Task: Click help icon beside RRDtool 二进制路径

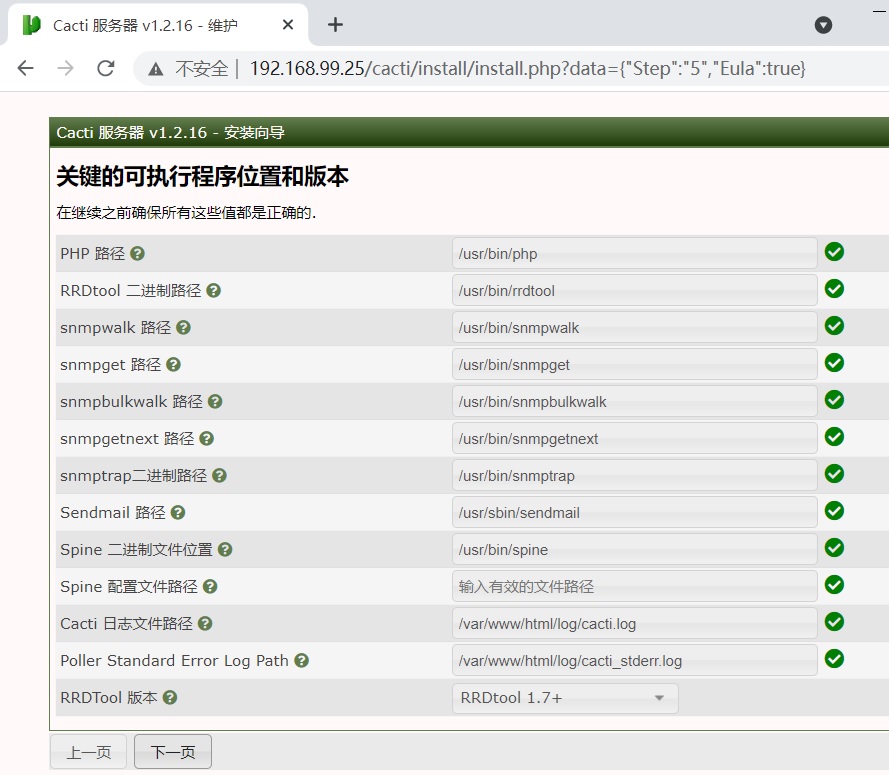Action: (213, 291)
